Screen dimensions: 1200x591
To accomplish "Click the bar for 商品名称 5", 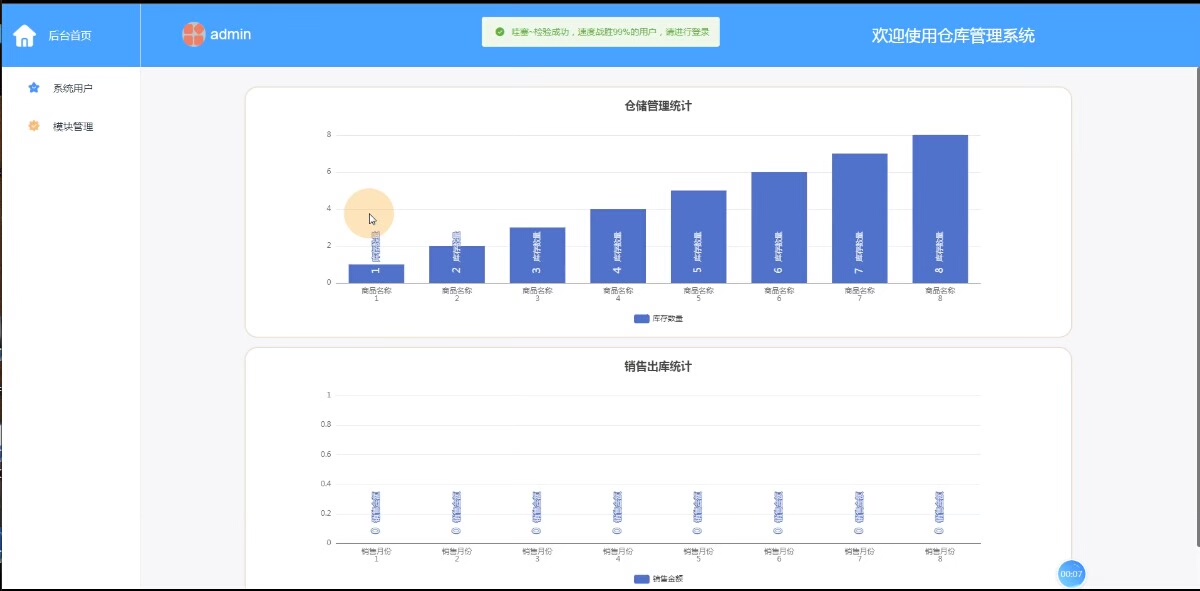I will (x=698, y=236).
